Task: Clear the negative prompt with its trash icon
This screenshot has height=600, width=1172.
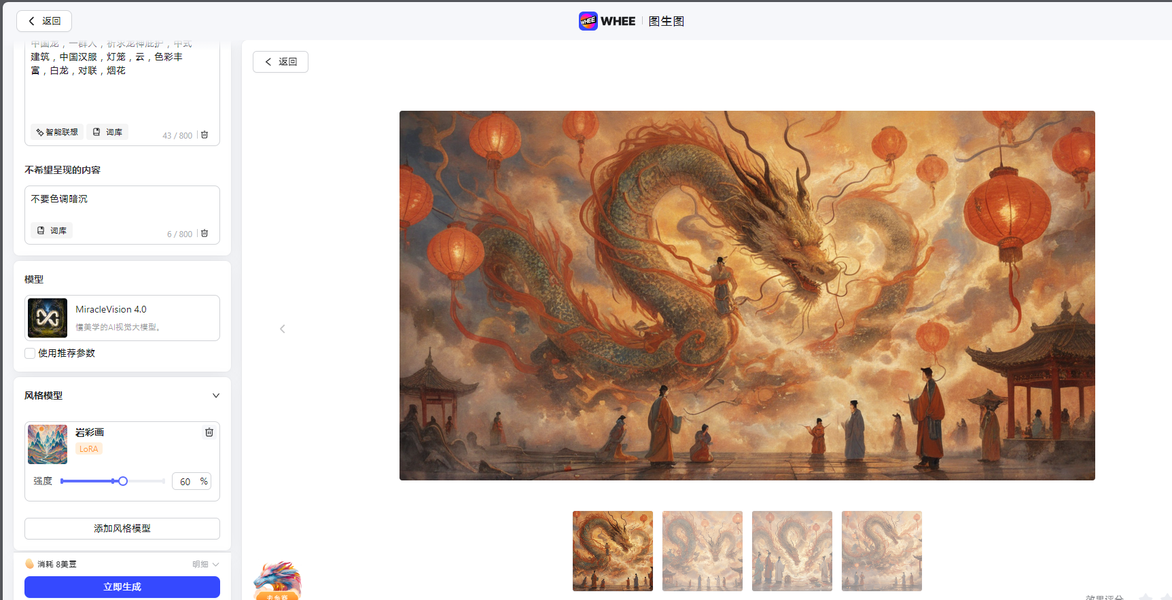Action: click(205, 234)
